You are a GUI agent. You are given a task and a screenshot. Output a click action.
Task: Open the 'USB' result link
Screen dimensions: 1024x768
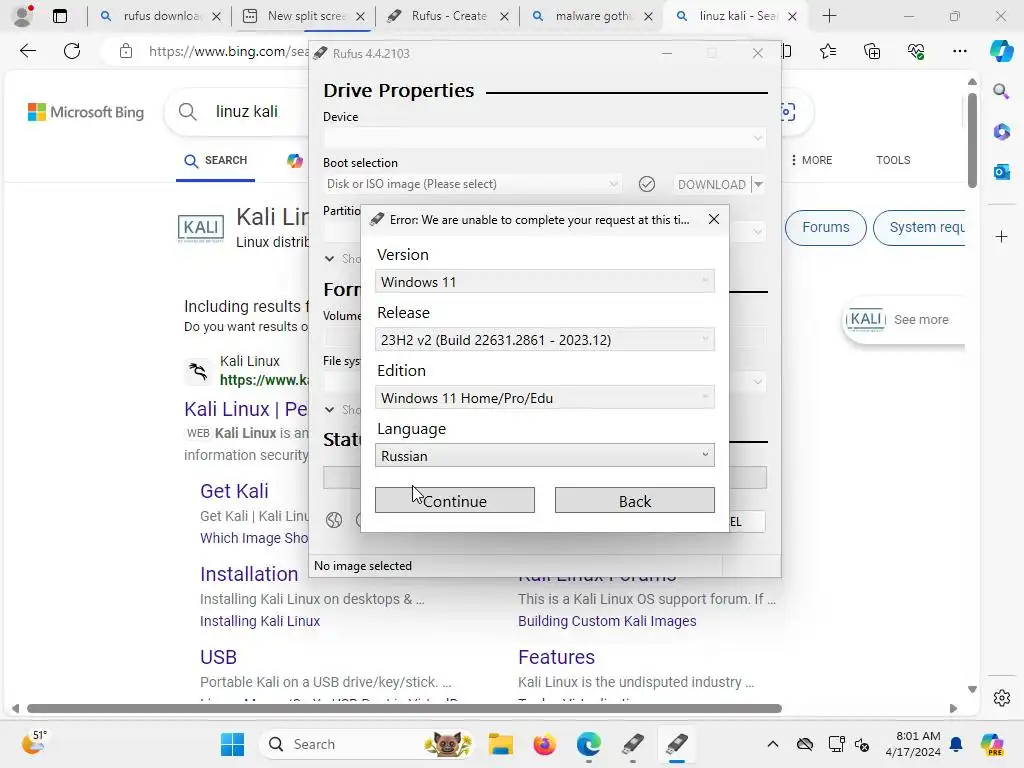(x=218, y=657)
